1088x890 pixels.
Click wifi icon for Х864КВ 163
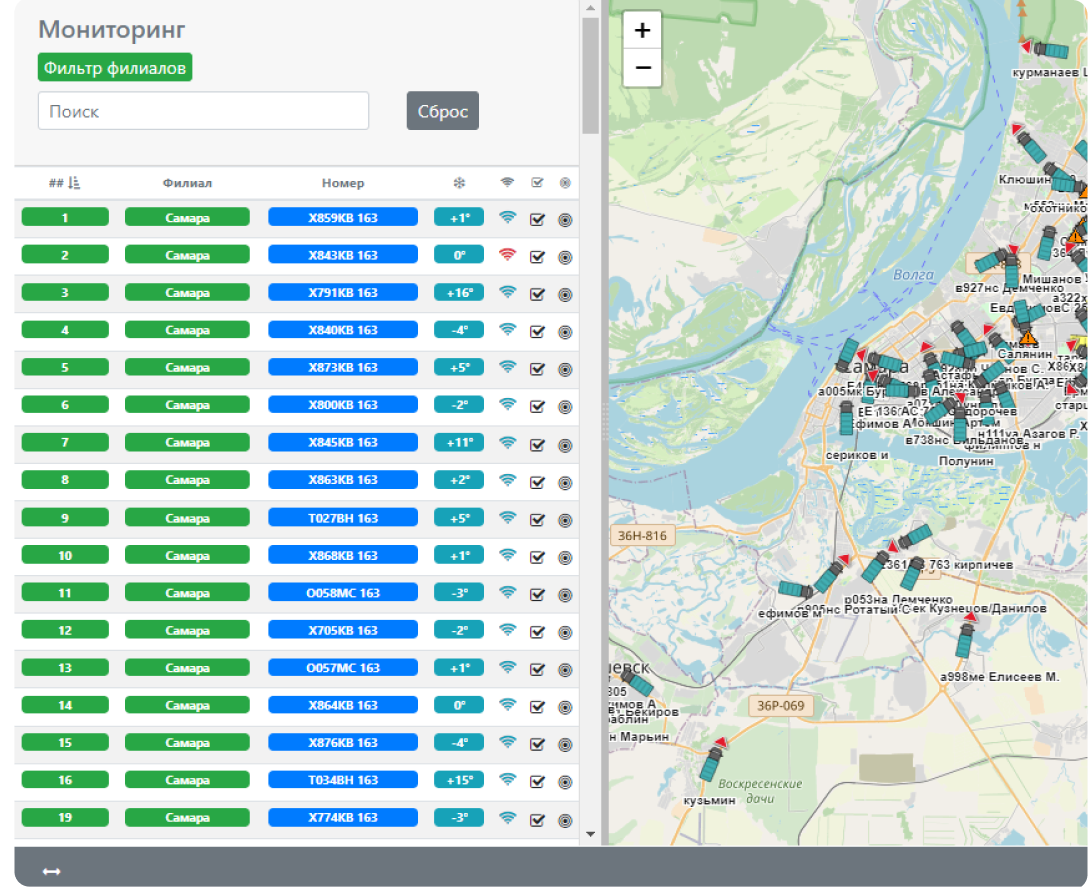point(507,705)
